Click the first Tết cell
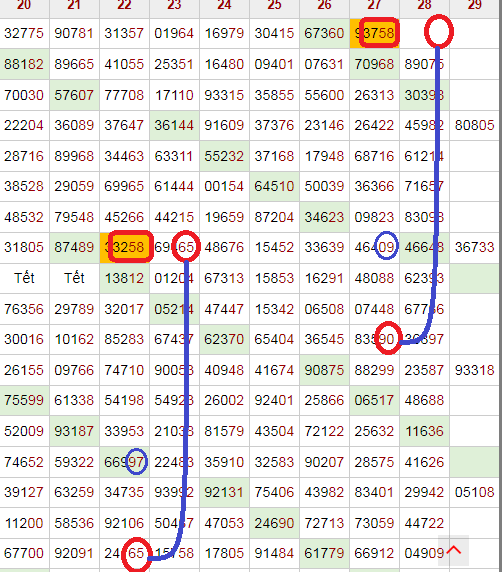 pyautogui.click(x=24, y=278)
